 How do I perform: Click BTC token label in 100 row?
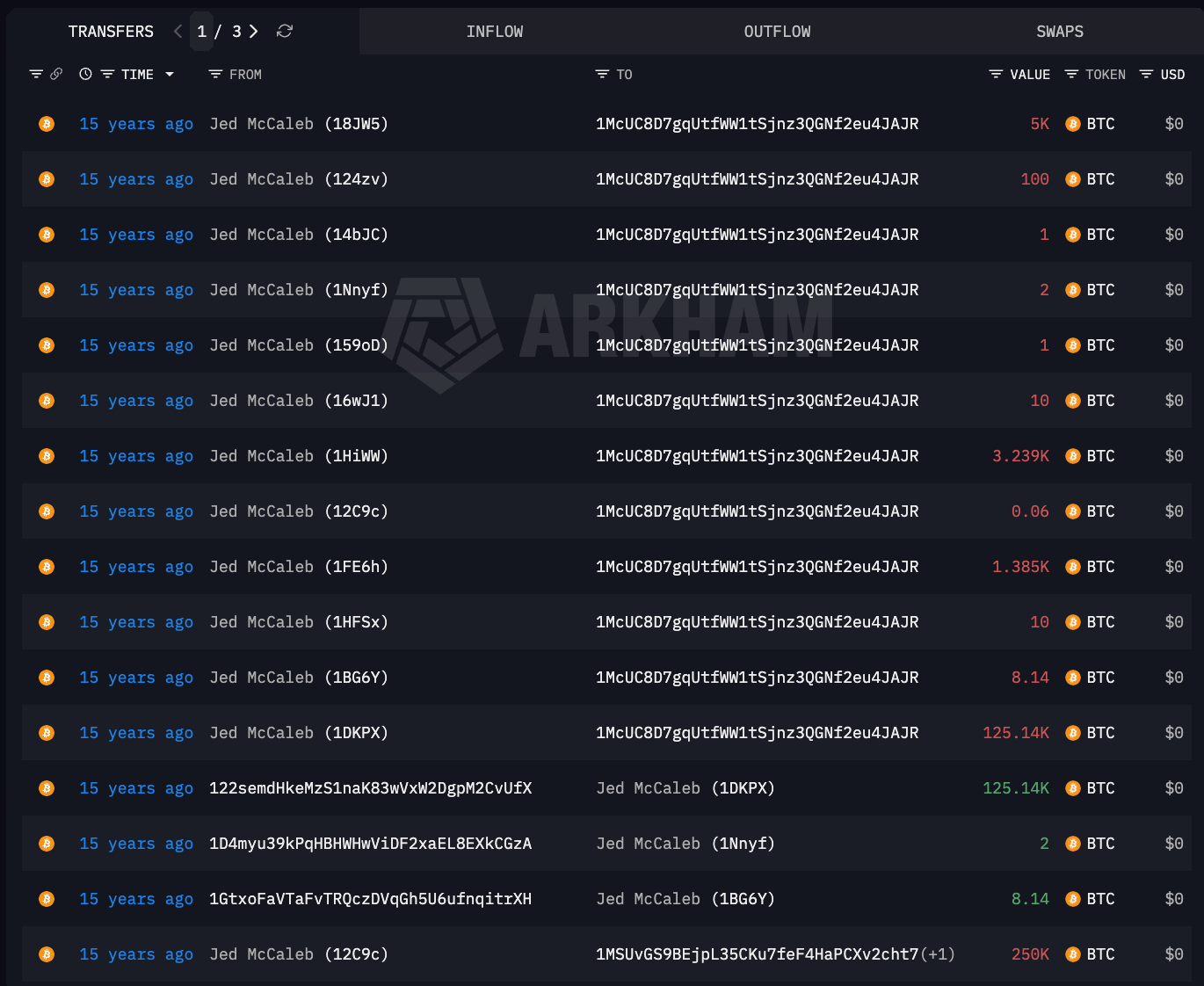tap(1100, 179)
